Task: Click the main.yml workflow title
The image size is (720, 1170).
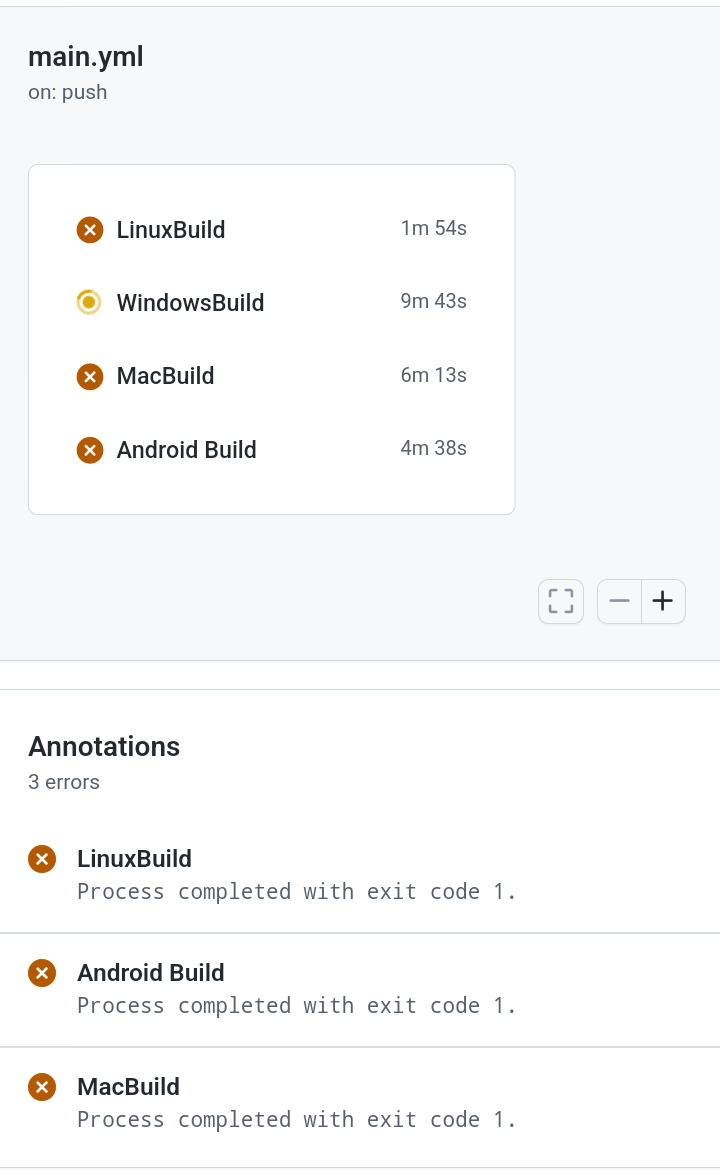Action: click(x=85, y=56)
